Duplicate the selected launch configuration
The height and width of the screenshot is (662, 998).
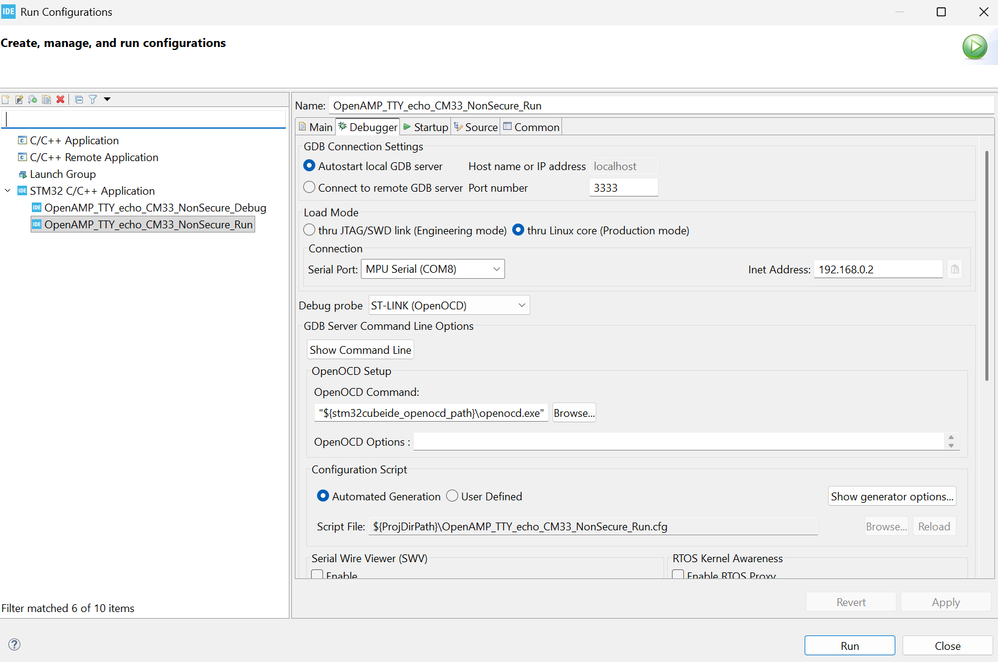pos(46,100)
